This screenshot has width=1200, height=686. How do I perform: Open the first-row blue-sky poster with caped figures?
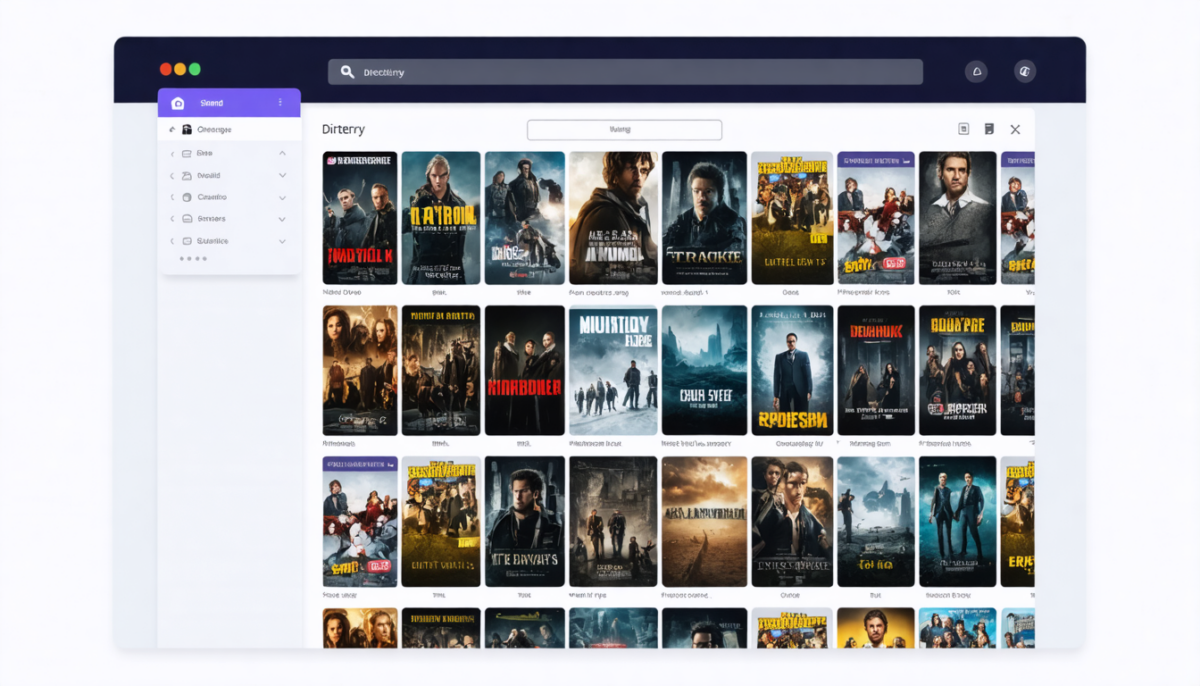(x=525, y=218)
